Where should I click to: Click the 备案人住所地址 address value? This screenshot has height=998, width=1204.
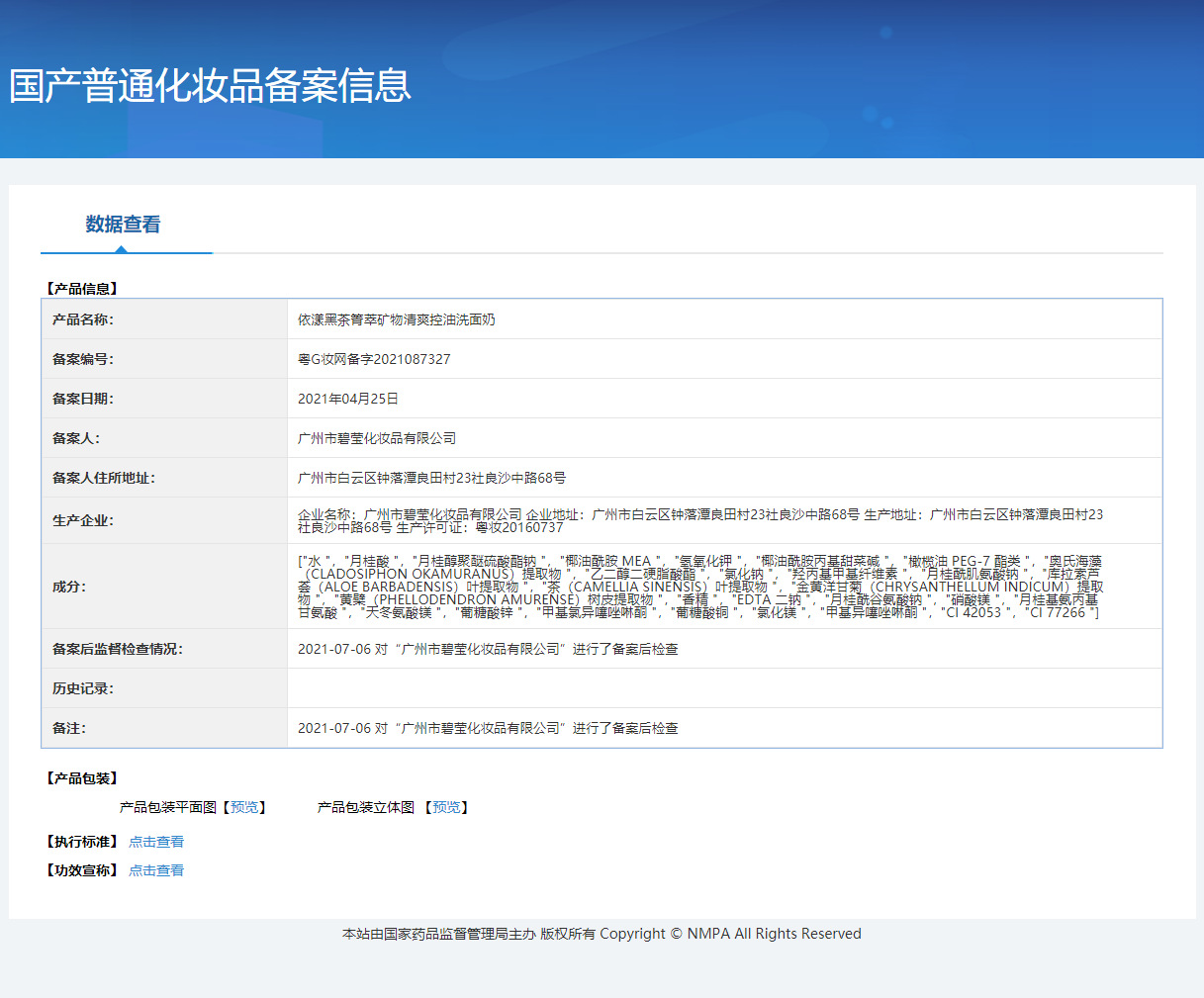point(432,478)
